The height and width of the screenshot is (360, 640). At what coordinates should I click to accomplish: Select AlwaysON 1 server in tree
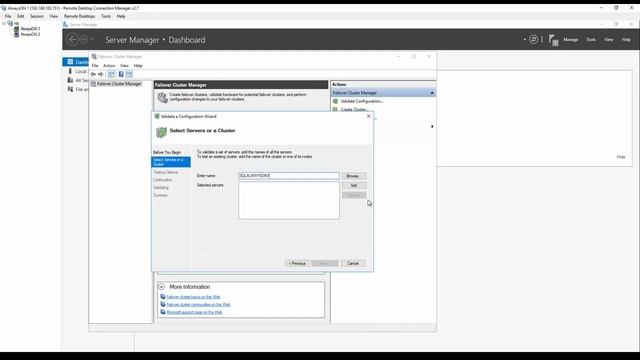pos(30,29)
